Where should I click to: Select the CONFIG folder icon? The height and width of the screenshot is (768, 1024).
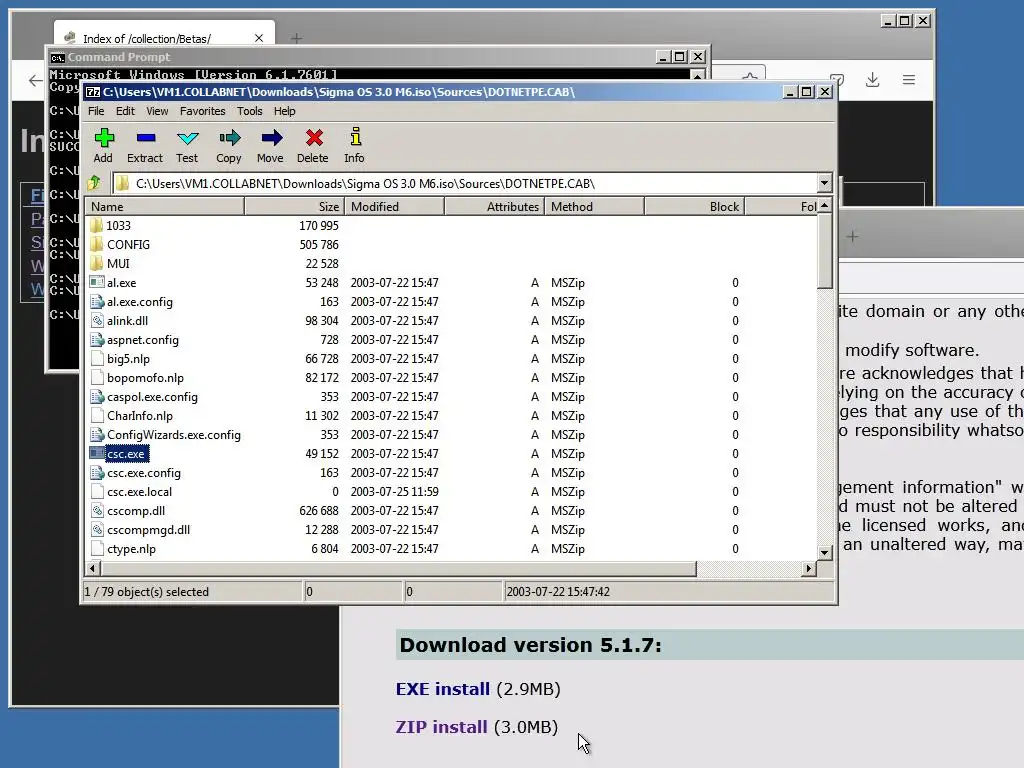click(x=97, y=244)
